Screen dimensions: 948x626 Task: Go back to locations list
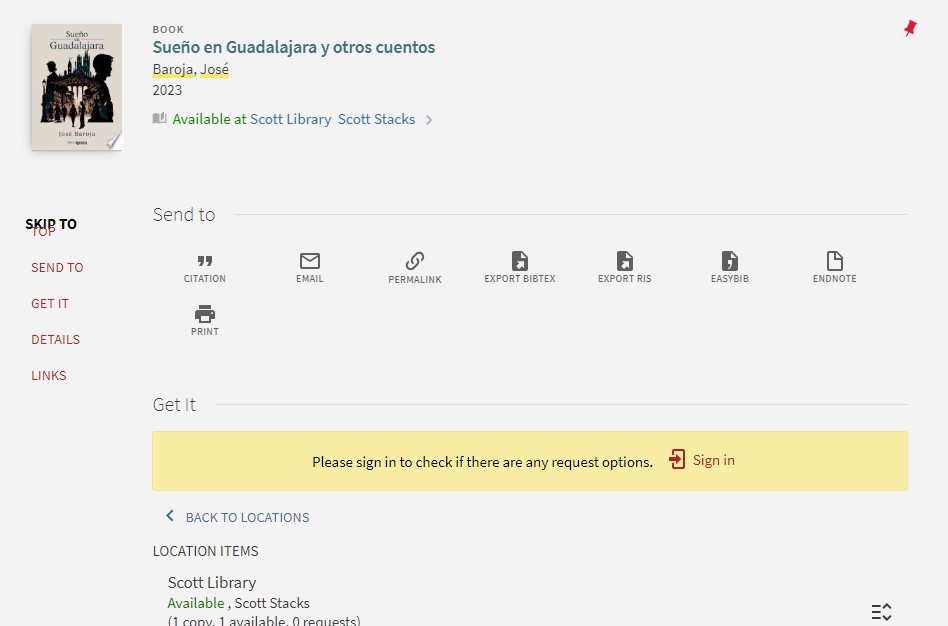238,517
